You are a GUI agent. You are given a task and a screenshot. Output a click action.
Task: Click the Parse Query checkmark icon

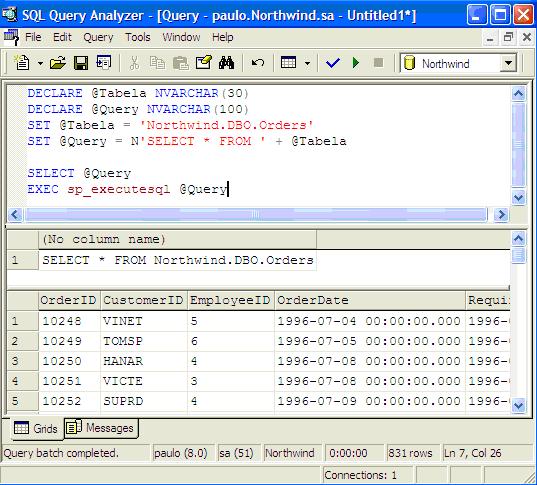click(333, 63)
